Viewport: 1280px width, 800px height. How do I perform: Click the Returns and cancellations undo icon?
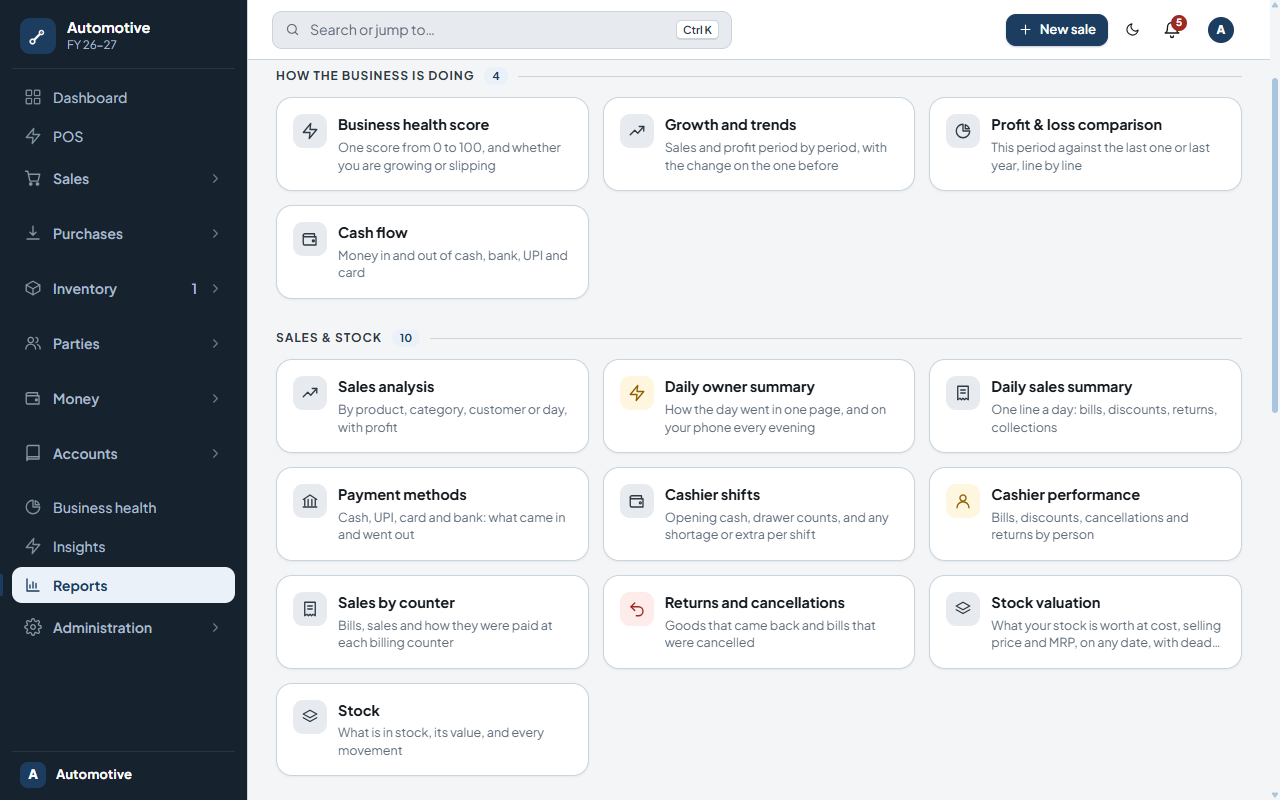click(x=637, y=609)
